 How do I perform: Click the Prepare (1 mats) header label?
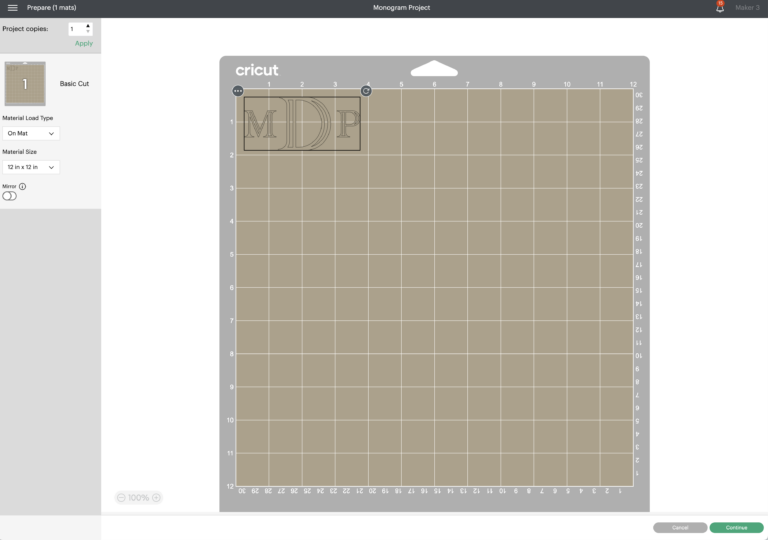(x=51, y=8)
